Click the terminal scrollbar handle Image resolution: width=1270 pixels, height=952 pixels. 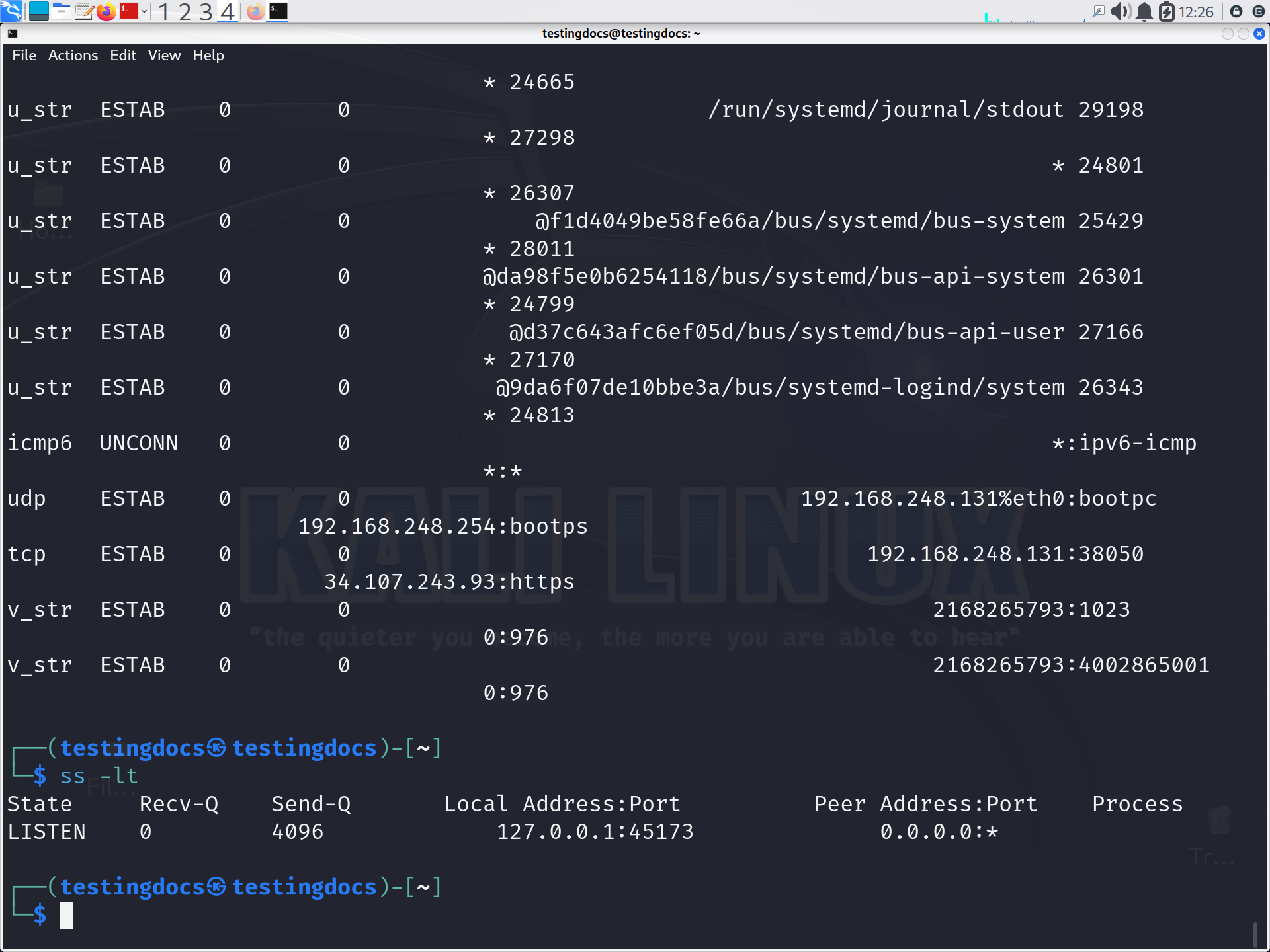pyautogui.click(x=1255, y=934)
